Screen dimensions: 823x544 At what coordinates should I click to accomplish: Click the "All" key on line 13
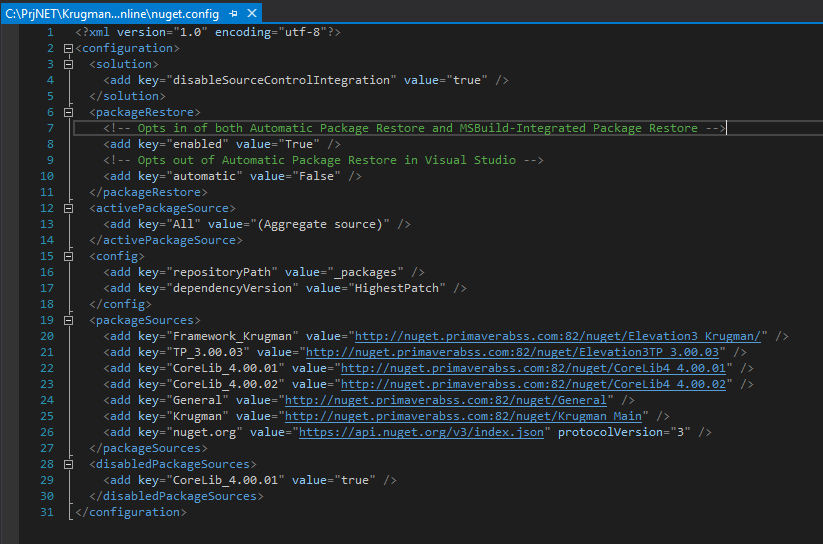183,224
